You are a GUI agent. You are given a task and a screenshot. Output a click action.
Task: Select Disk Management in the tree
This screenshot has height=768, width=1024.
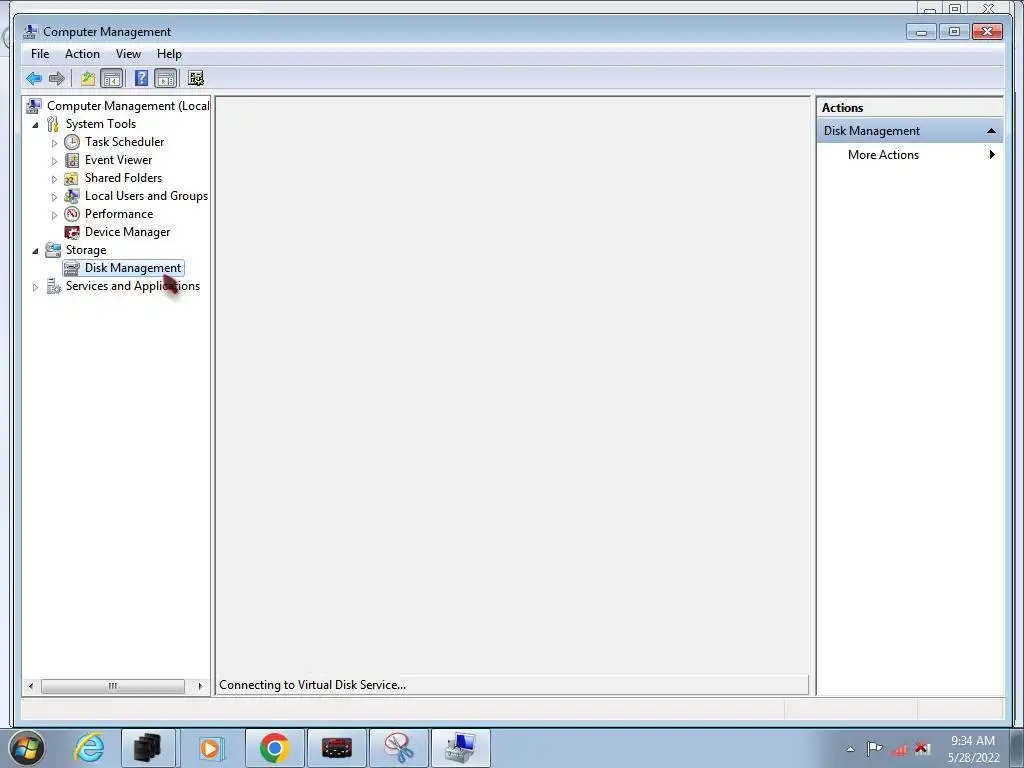point(133,268)
